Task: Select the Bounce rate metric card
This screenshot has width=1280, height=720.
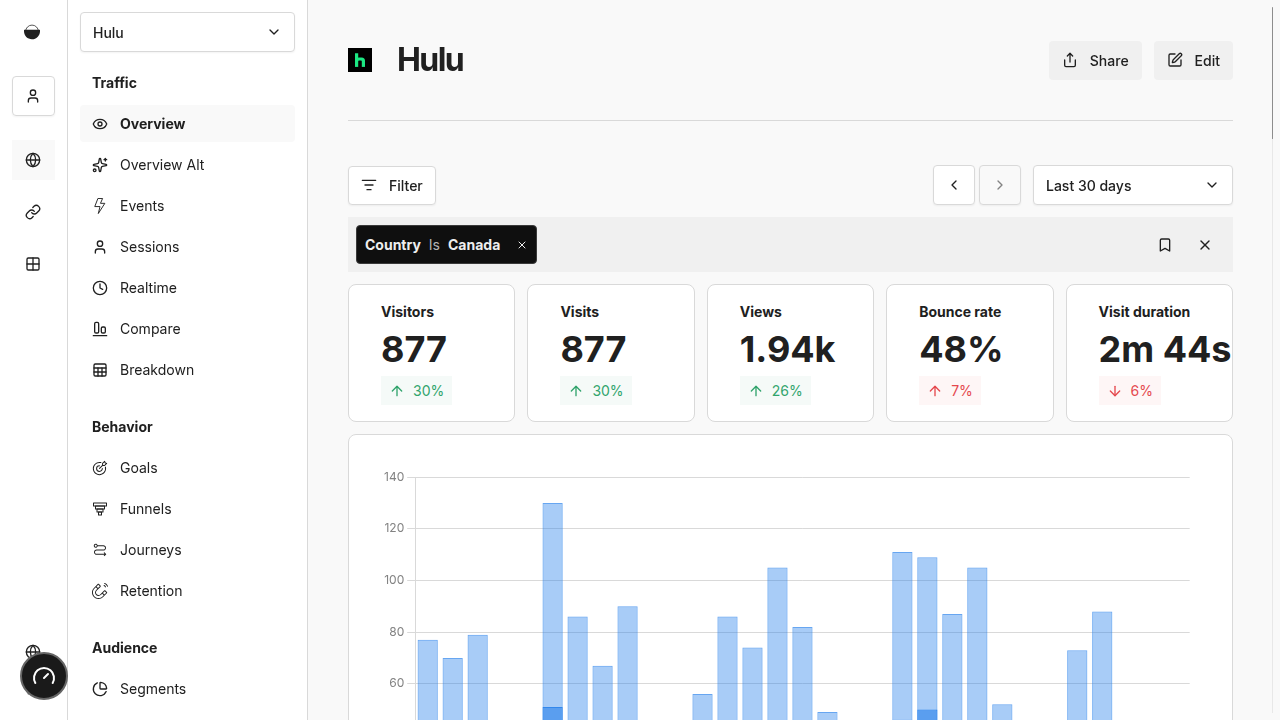Action: tap(969, 352)
